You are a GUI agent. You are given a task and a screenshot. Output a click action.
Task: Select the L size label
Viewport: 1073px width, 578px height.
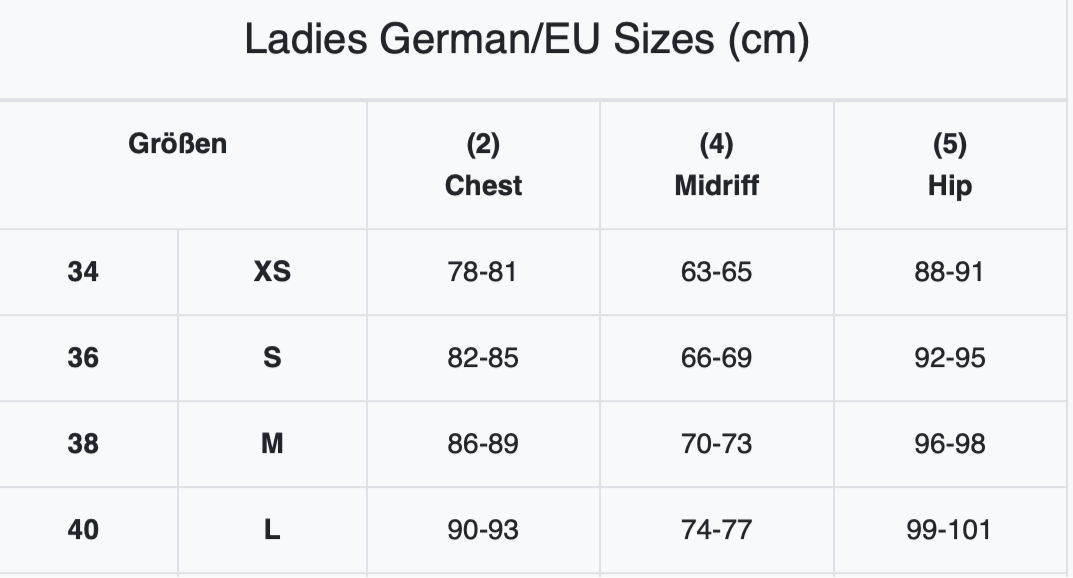[x=272, y=530]
